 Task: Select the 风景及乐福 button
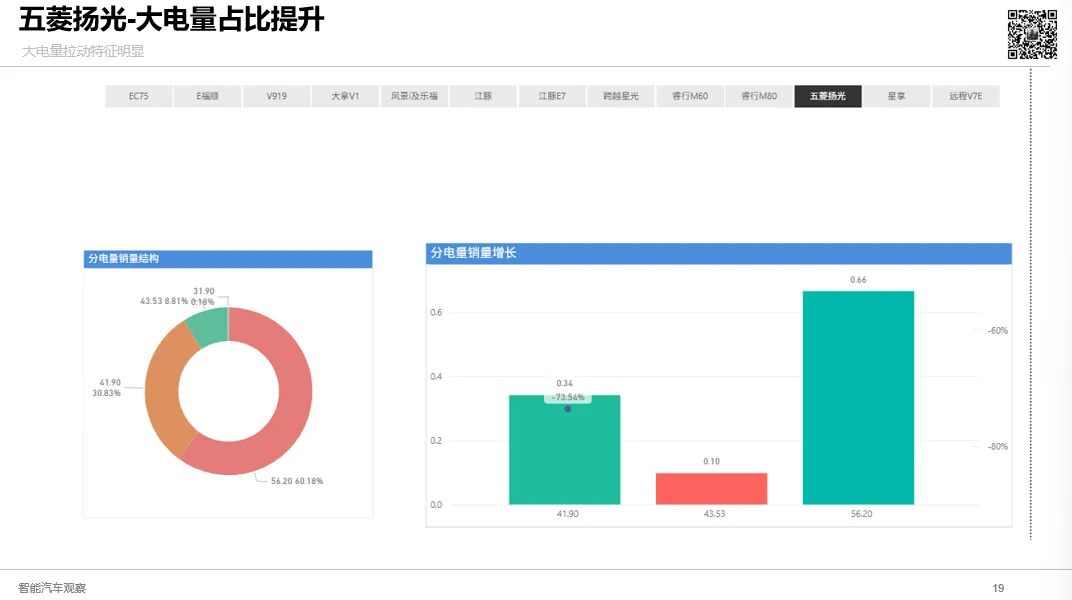click(x=414, y=96)
